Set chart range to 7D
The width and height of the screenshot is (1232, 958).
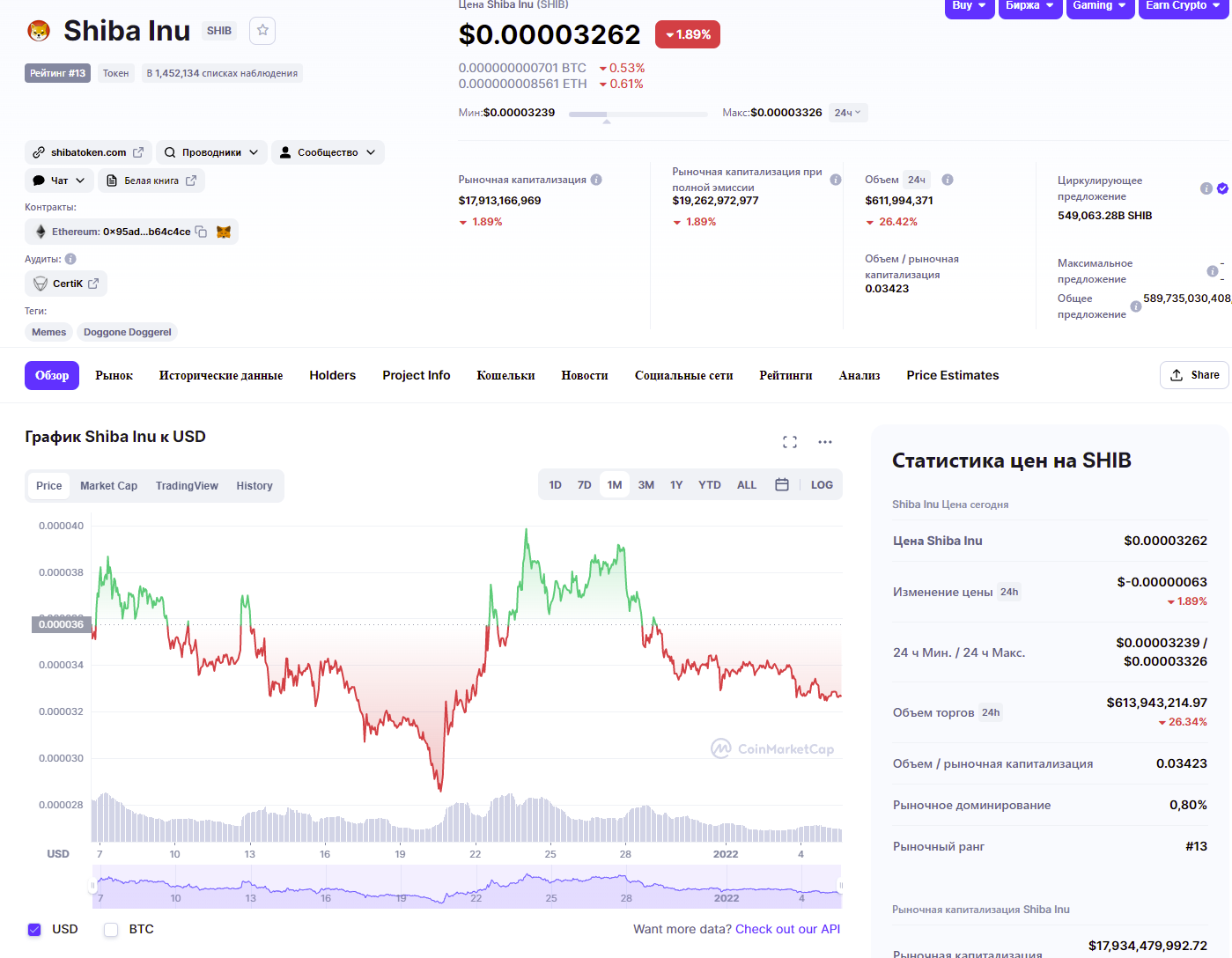click(585, 485)
